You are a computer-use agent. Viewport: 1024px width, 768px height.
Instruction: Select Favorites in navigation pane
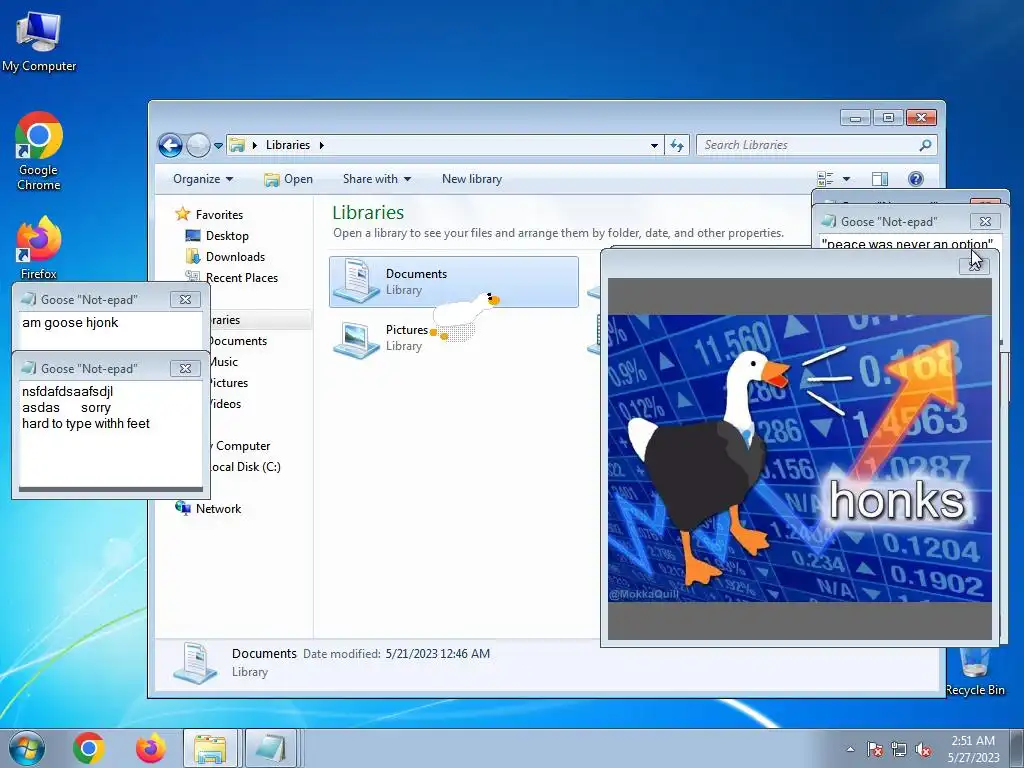point(219,214)
